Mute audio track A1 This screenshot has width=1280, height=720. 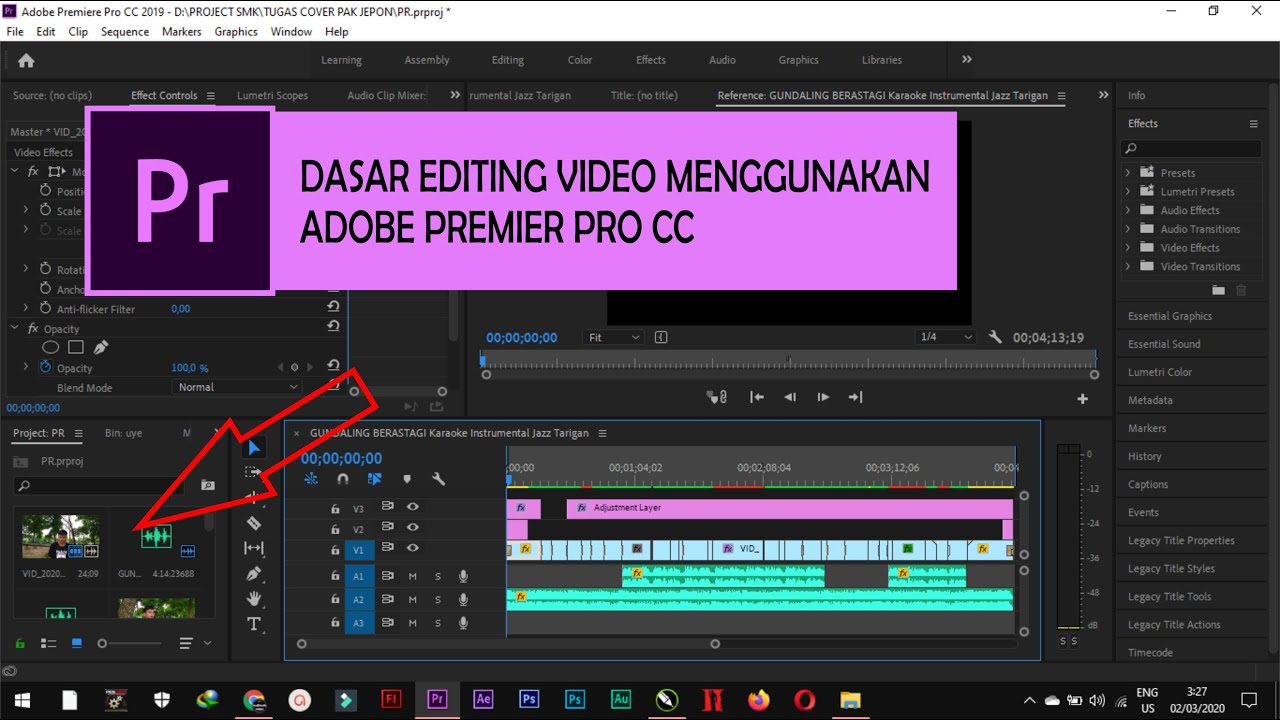pyautogui.click(x=412, y=576)
